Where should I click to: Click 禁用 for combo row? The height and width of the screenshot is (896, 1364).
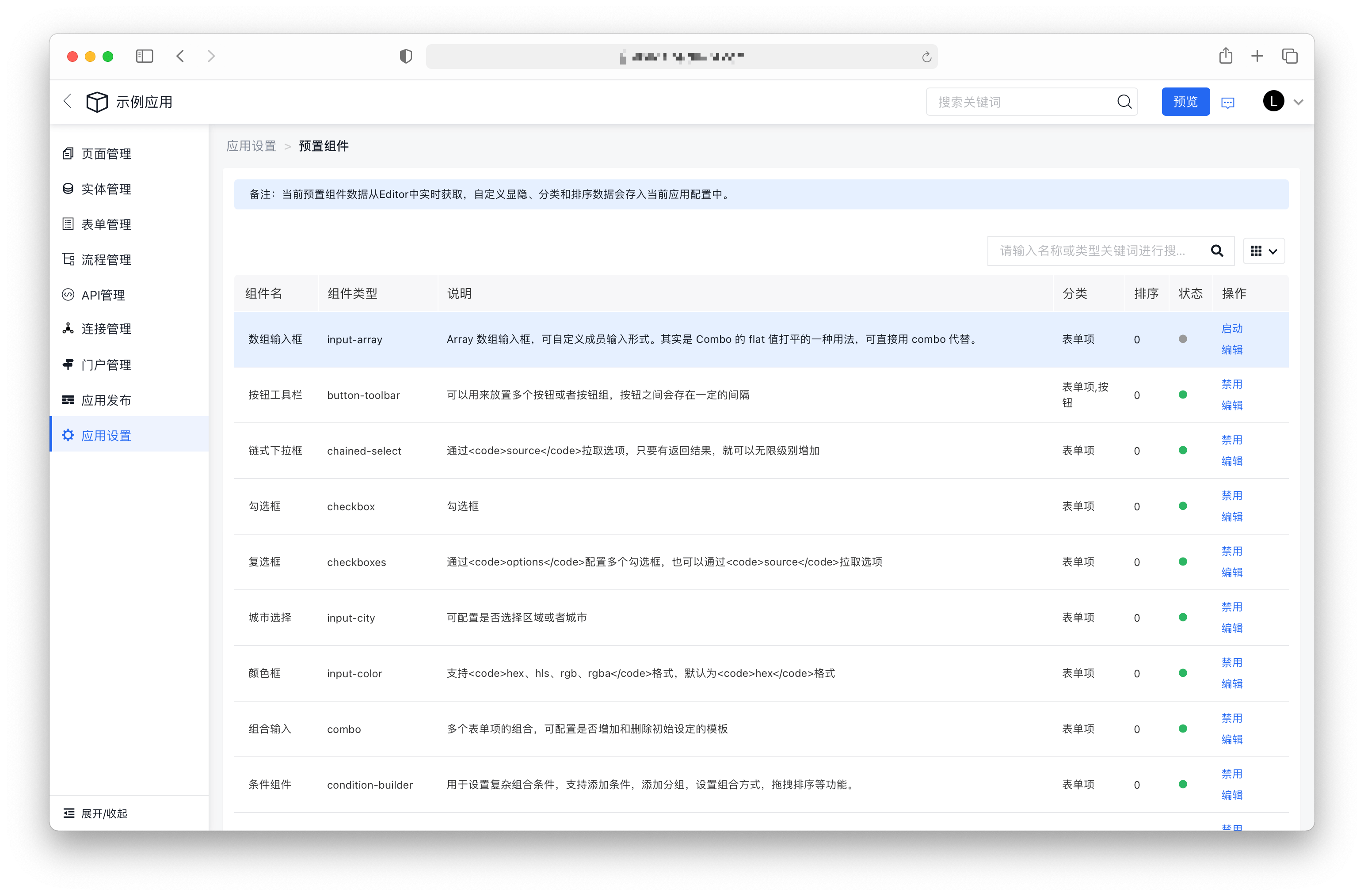[x=1231, y=718]
